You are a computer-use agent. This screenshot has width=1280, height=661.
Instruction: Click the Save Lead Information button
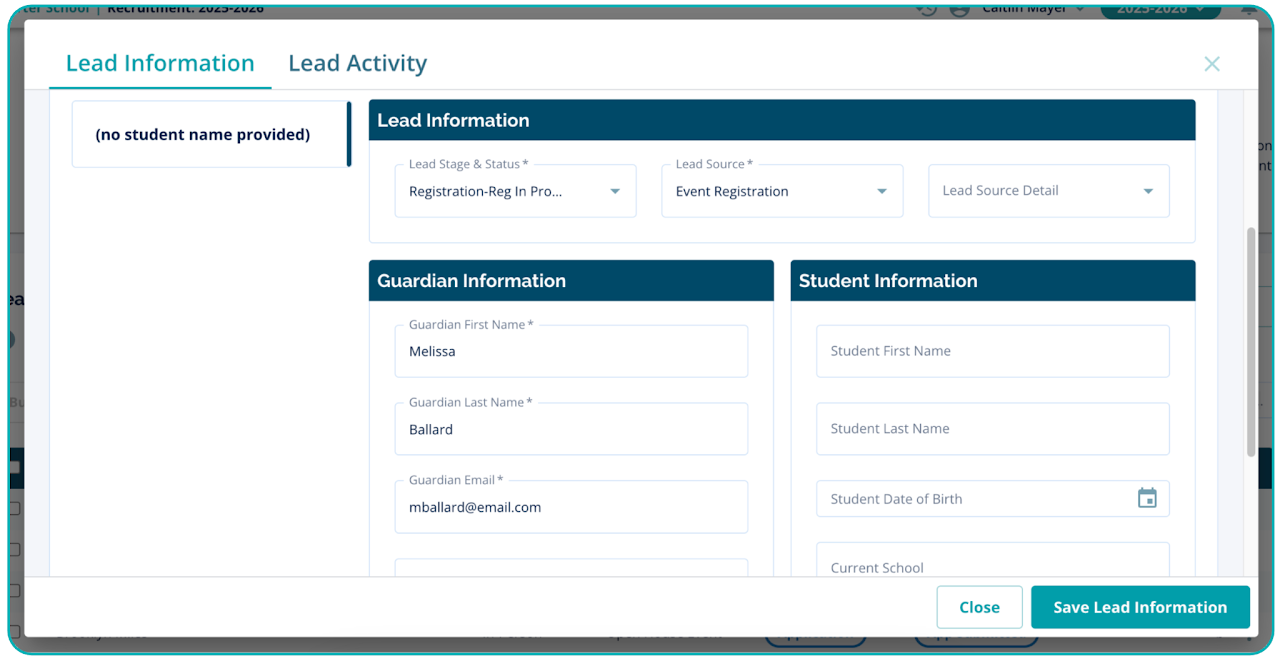[1139, 607]
